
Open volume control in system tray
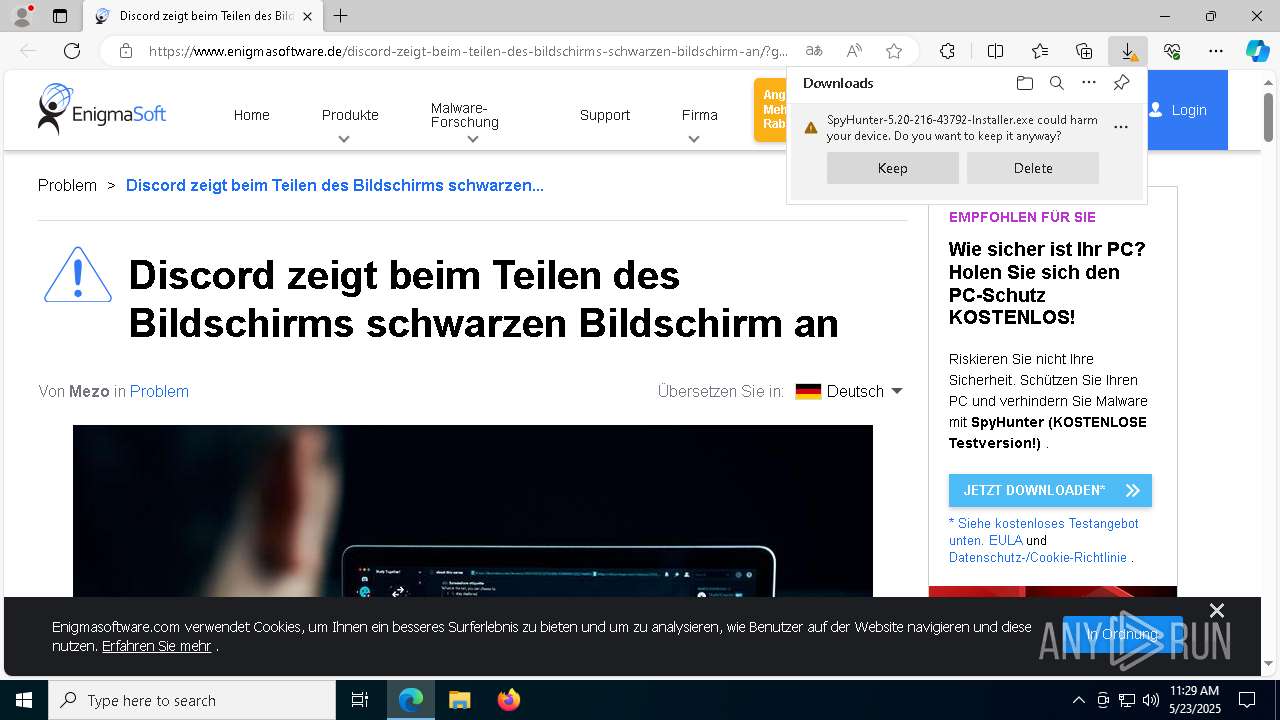pyautogui.click(x=1150, y=700)
